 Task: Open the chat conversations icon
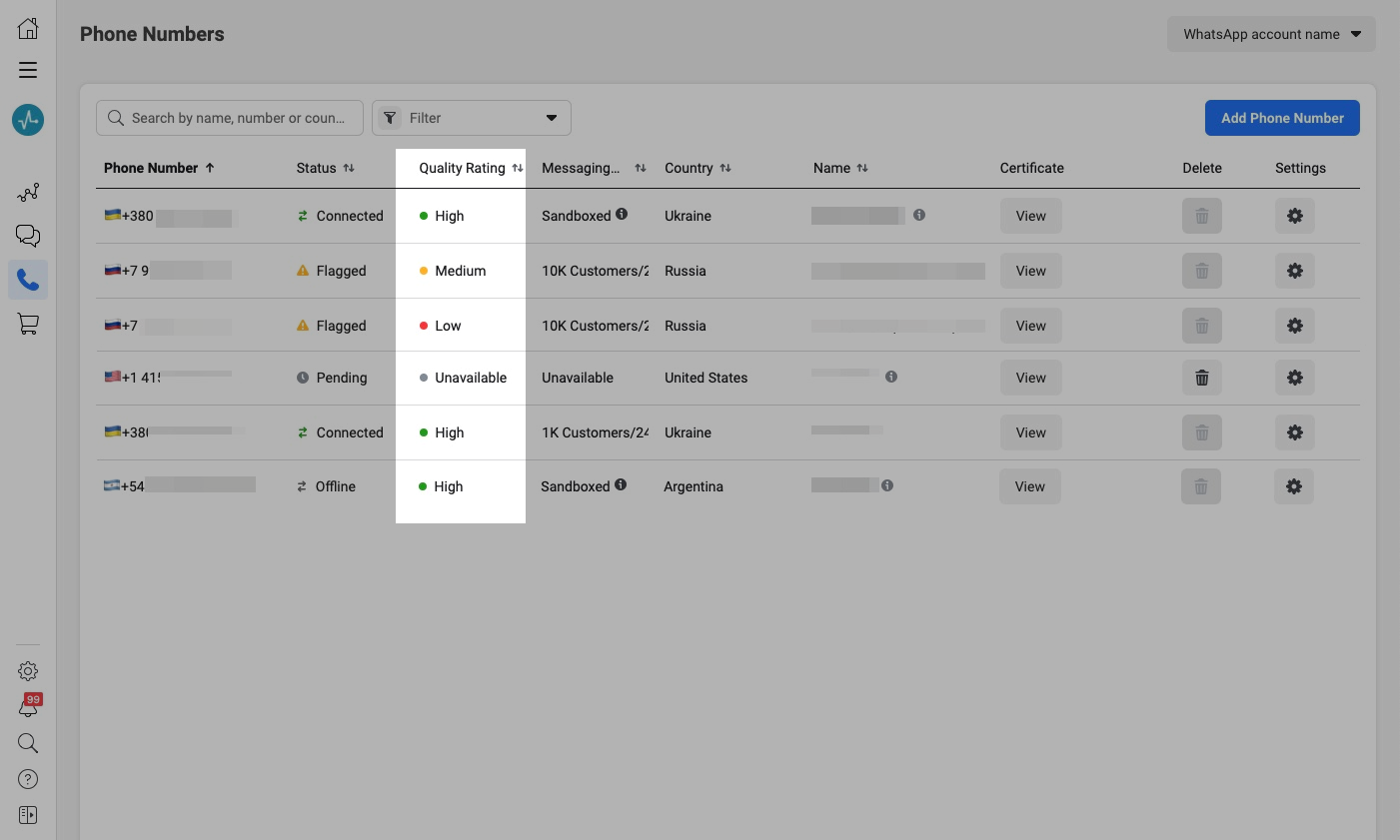[x=28, y=236]
